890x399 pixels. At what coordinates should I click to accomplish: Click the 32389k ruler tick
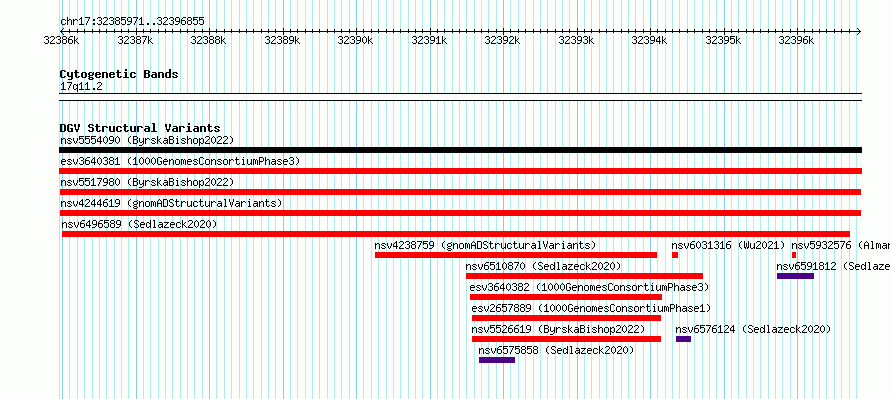[x=282, y=40]
